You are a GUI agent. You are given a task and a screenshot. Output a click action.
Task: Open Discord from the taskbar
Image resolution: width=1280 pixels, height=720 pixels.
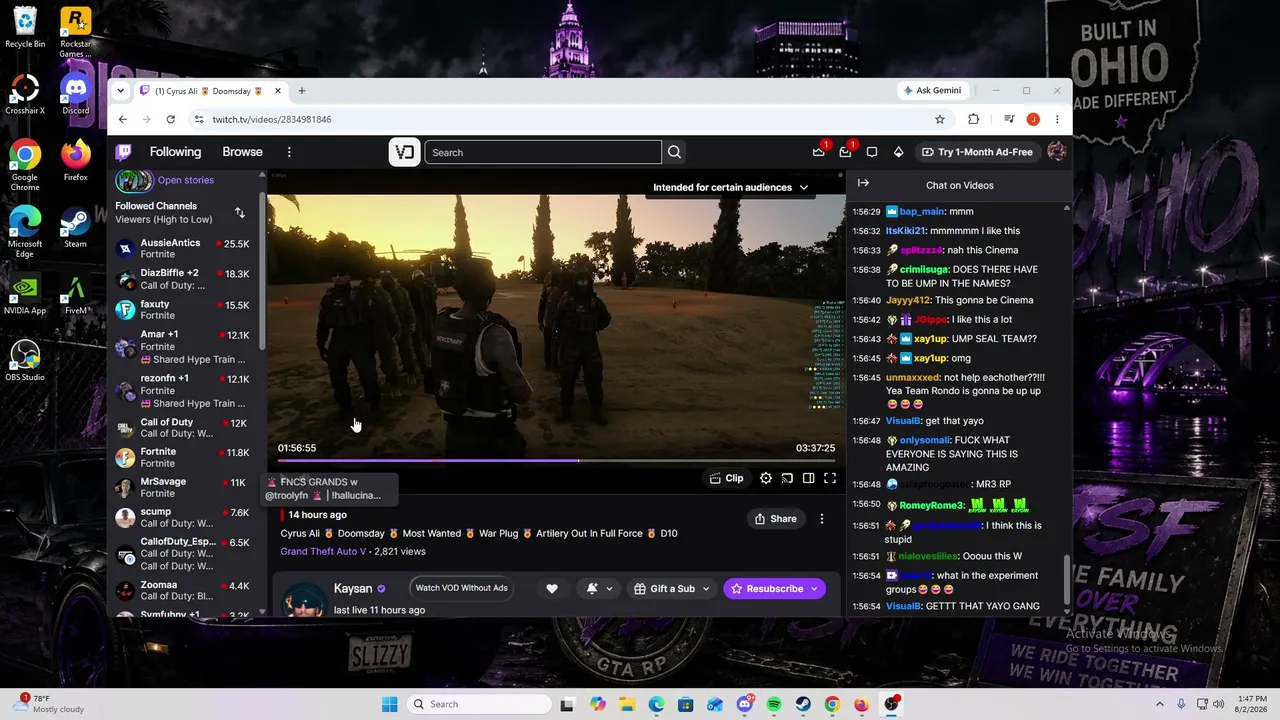click(x=745, y=704)
